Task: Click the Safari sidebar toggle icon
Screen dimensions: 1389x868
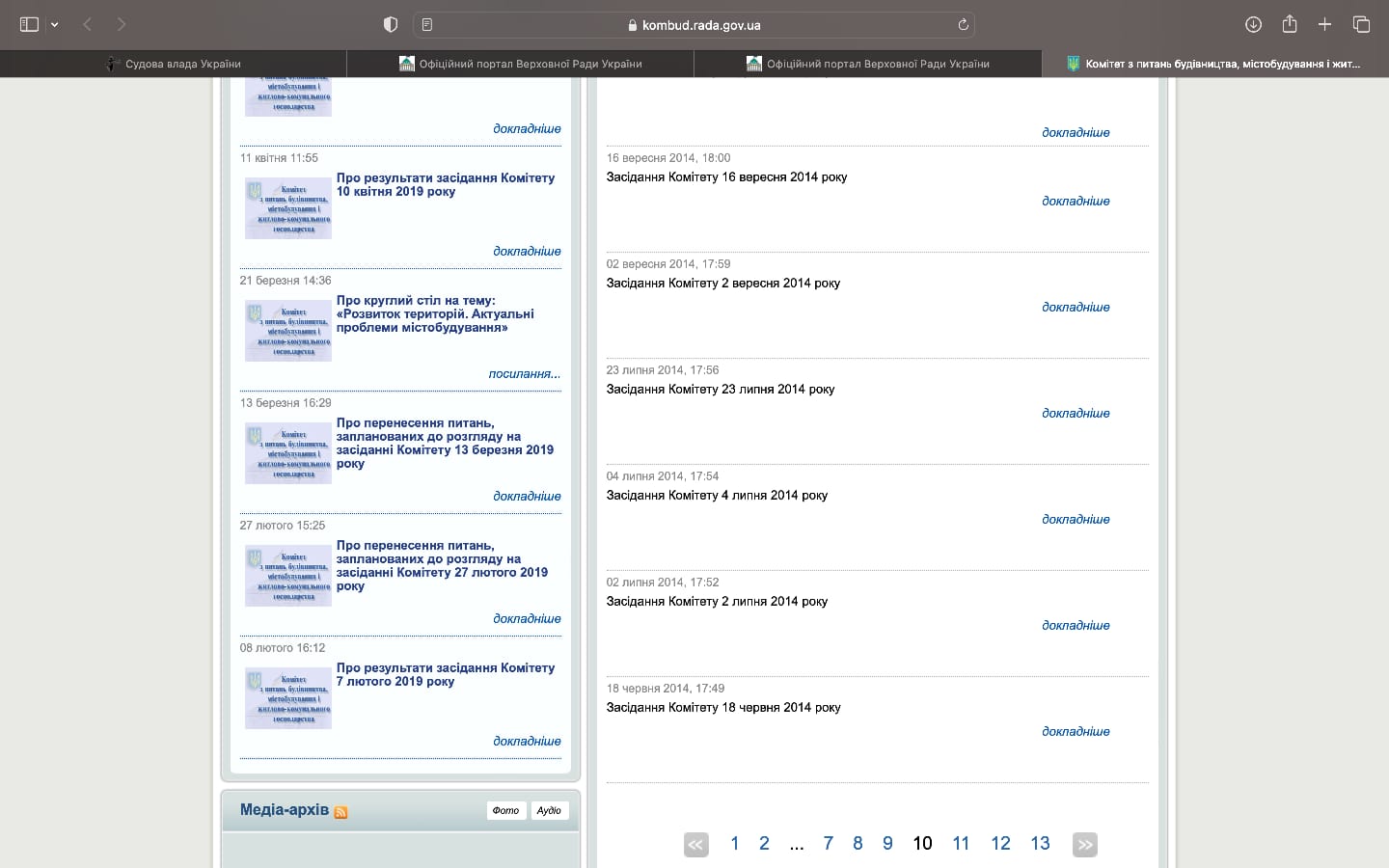Action: click(29, 24)
